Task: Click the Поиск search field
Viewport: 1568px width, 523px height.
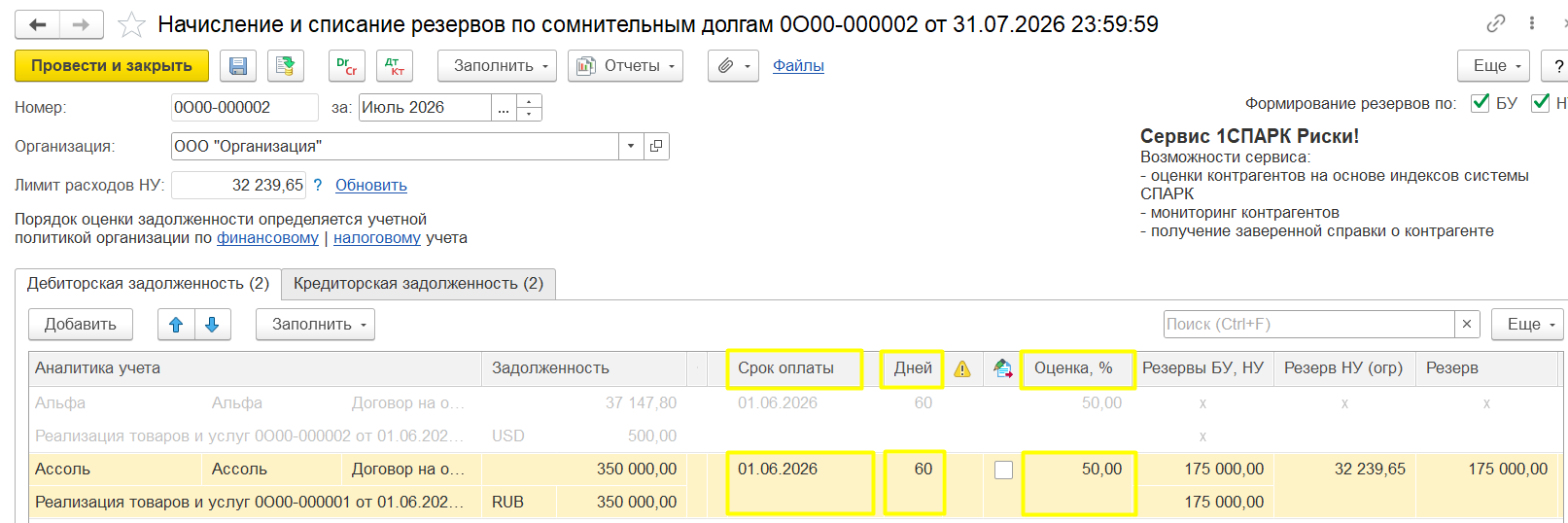Action: (1308, 325)
